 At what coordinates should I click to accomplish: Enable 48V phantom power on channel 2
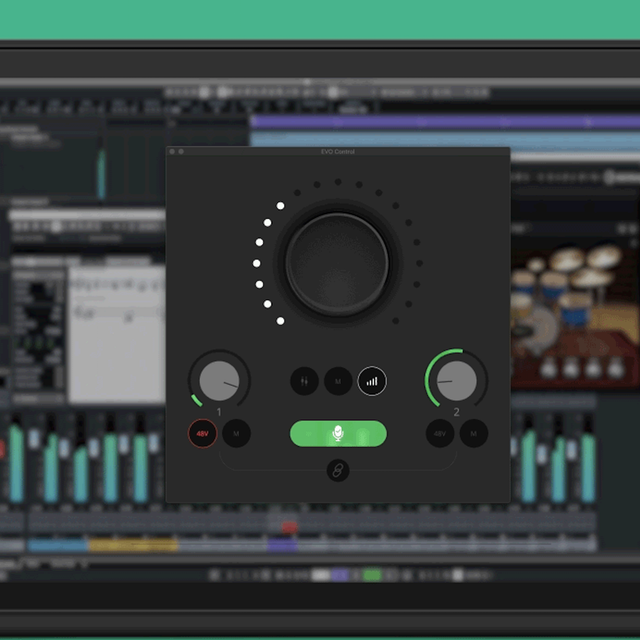tap(440, 433)
